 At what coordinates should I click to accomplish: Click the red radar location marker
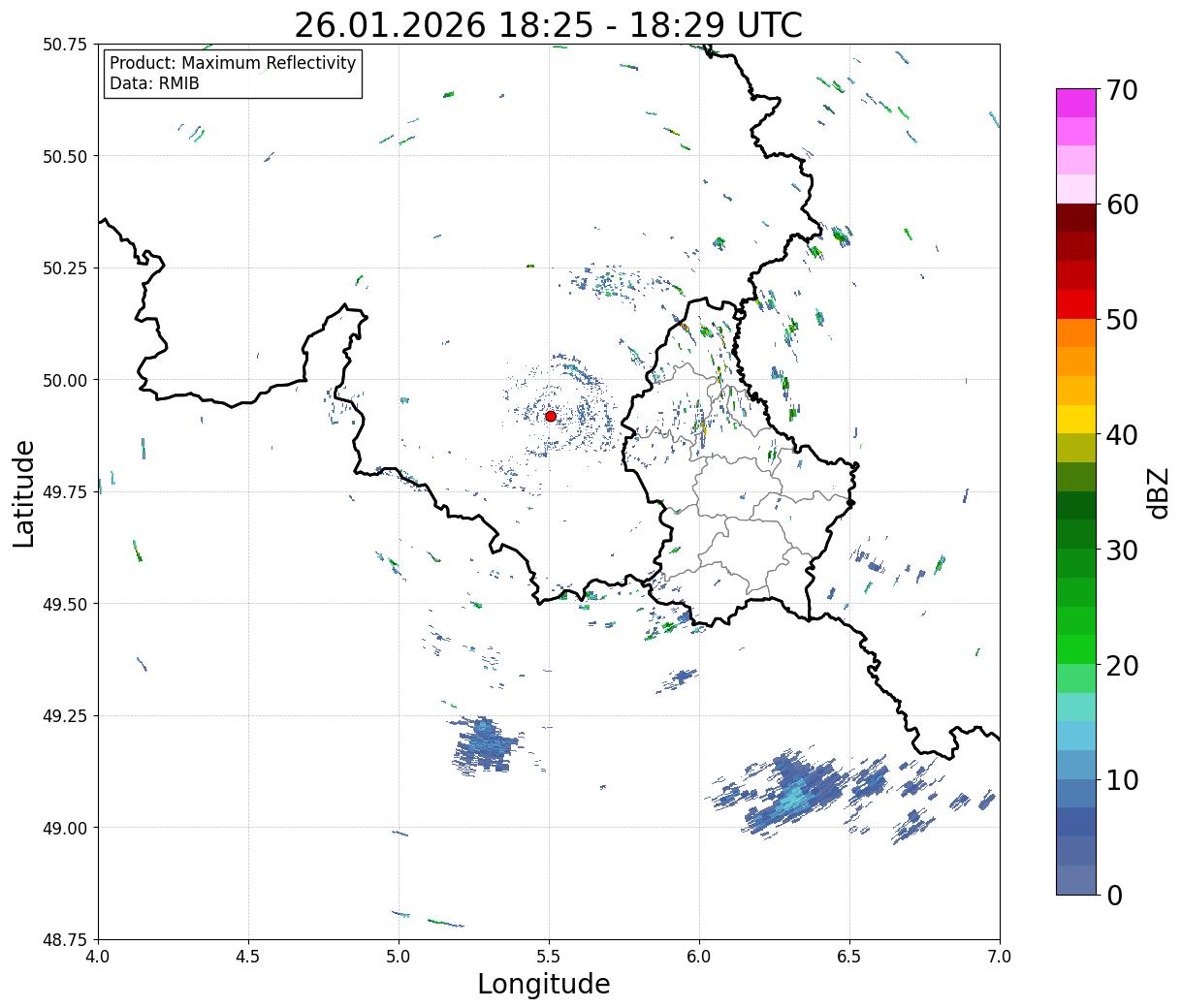coord(551,416)
